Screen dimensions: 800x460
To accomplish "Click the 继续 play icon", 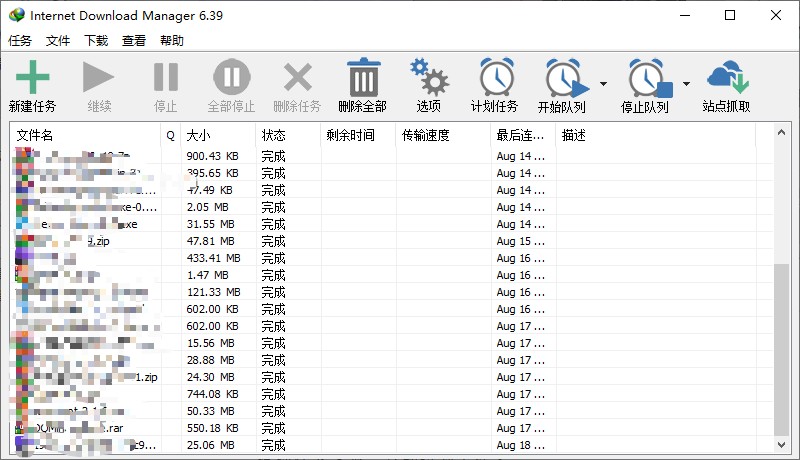I will 98,78.
